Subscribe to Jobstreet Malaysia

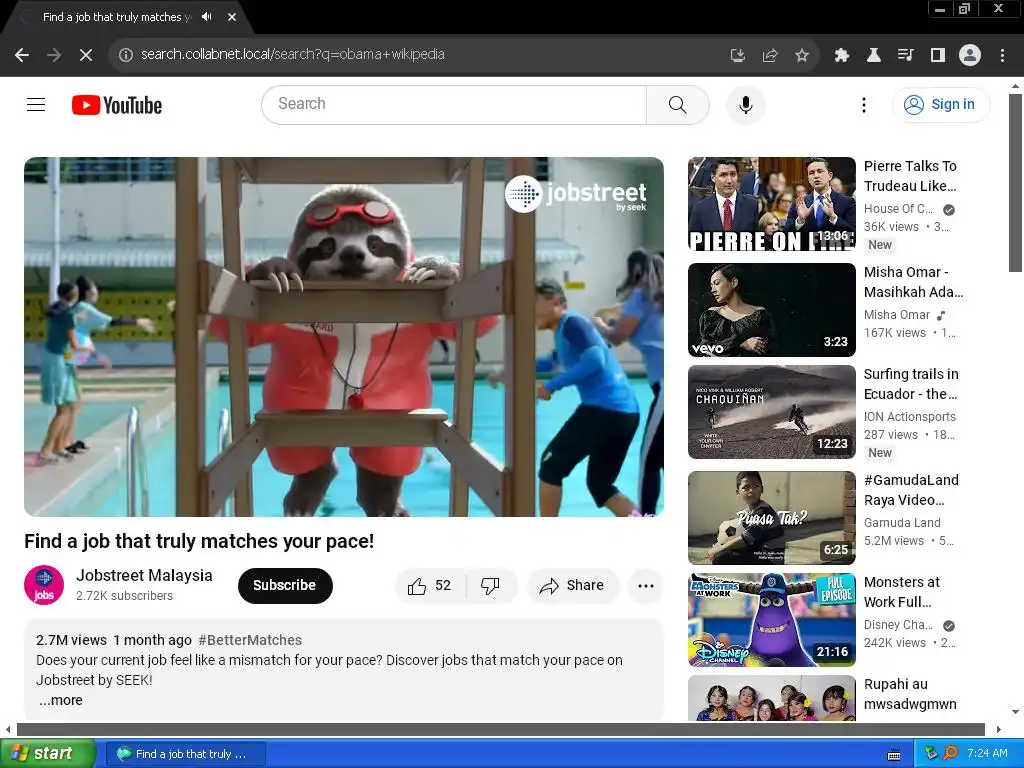285,586
